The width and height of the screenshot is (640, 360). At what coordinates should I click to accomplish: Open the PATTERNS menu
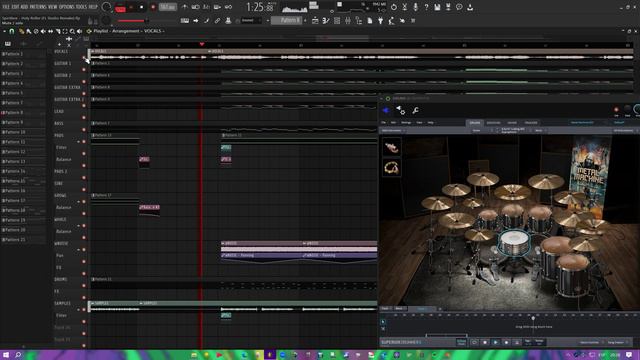click(38, 7)
